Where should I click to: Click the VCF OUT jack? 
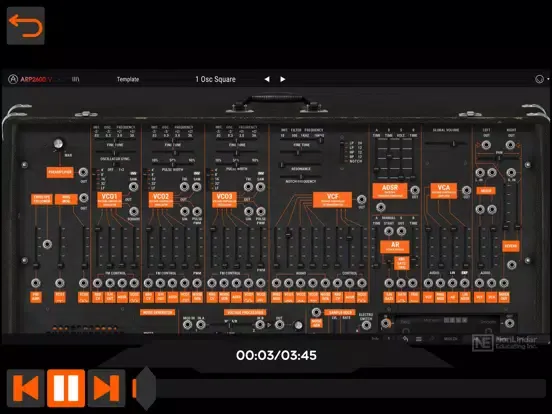coord(362,200)
